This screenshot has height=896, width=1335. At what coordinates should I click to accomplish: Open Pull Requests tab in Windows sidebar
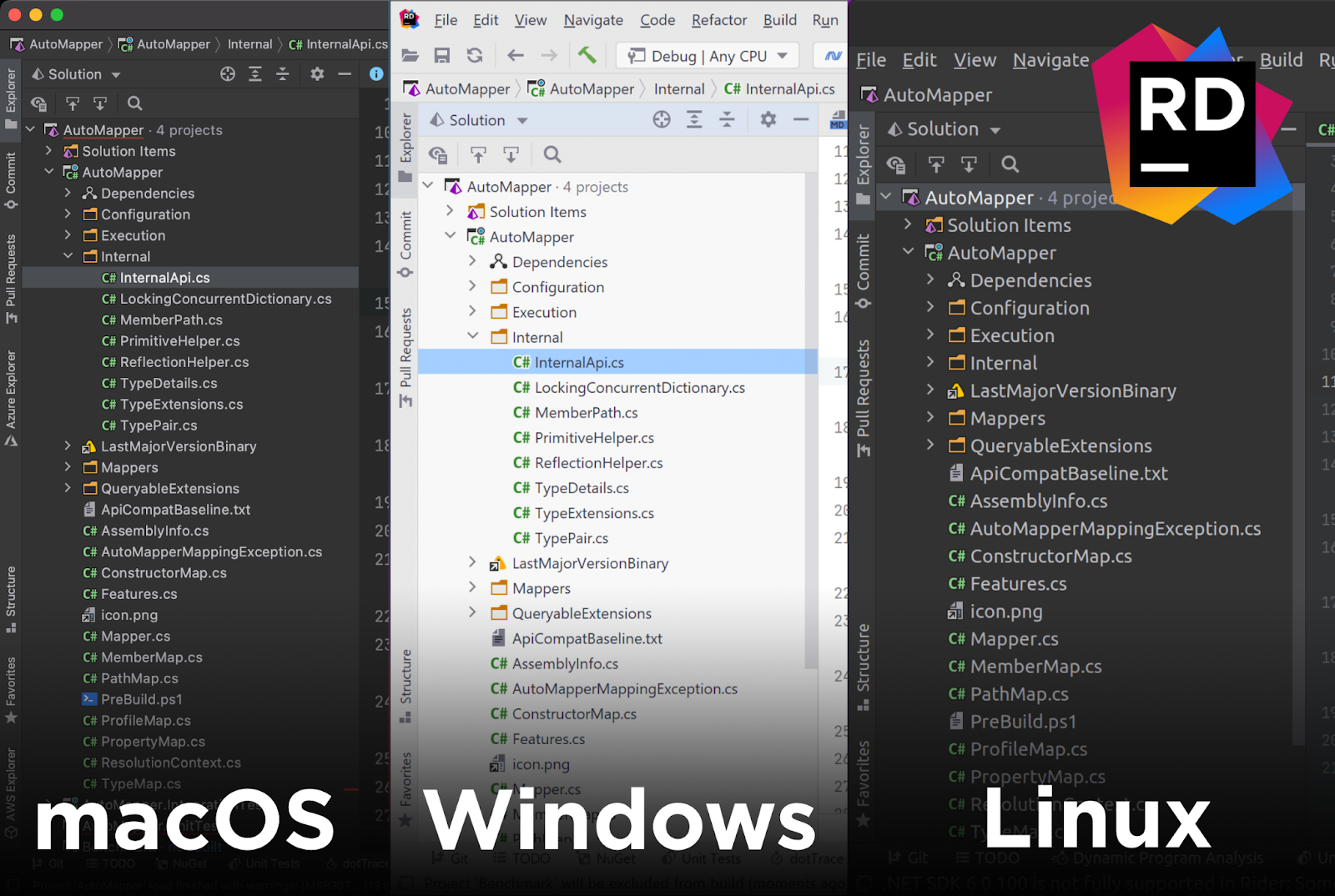point(406,357)
